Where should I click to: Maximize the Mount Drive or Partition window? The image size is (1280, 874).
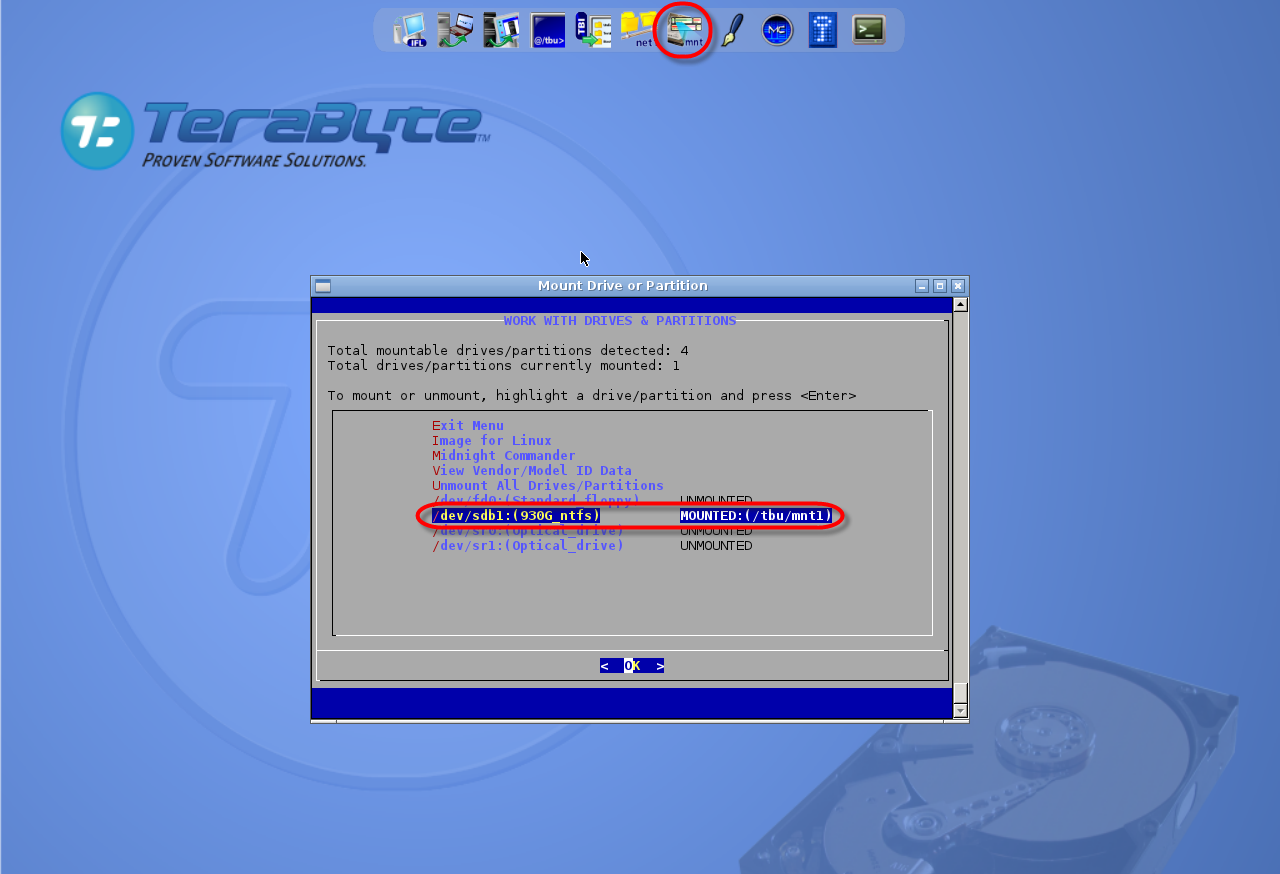pos(940,286)
